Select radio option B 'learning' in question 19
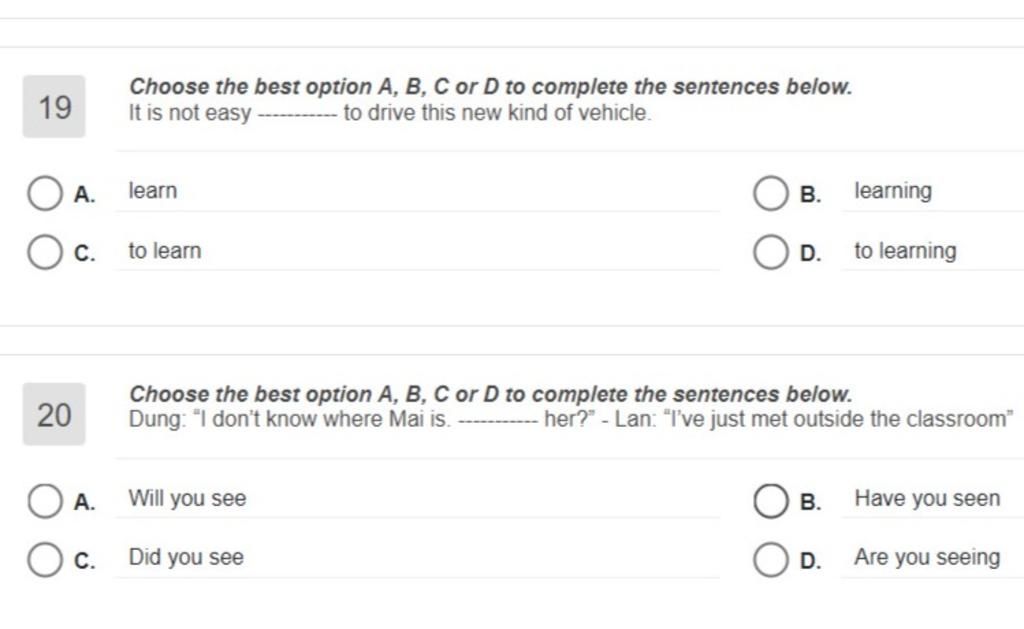Image resolution: width=1024 pixels, height=629 pixels. [771, 193]
